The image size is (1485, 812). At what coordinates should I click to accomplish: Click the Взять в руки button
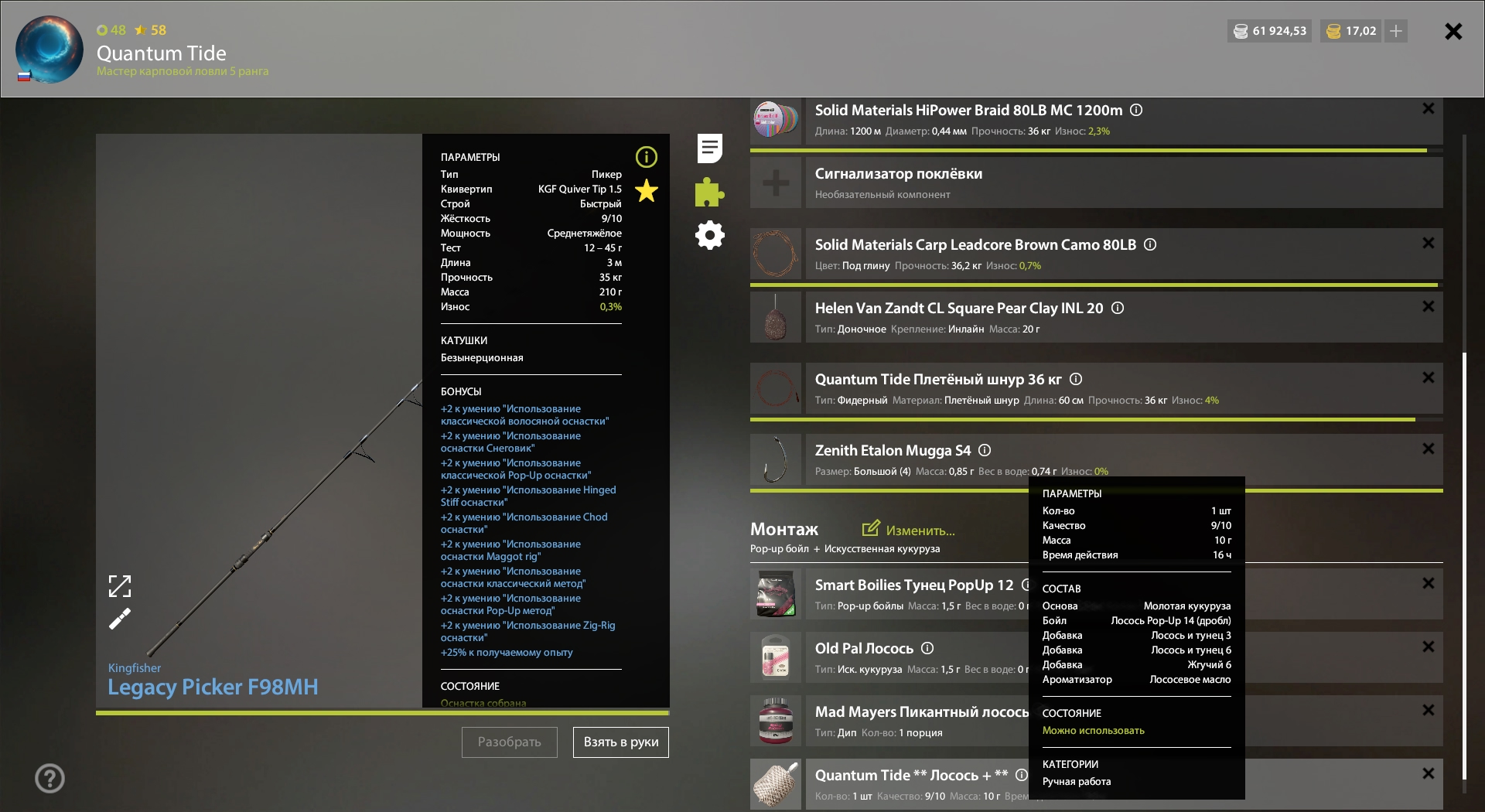621,742
